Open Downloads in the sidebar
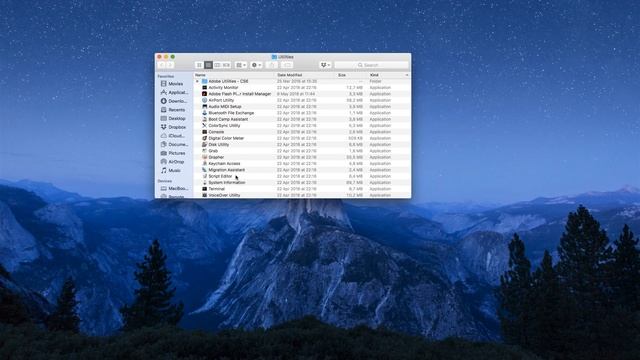 [174, 101]
